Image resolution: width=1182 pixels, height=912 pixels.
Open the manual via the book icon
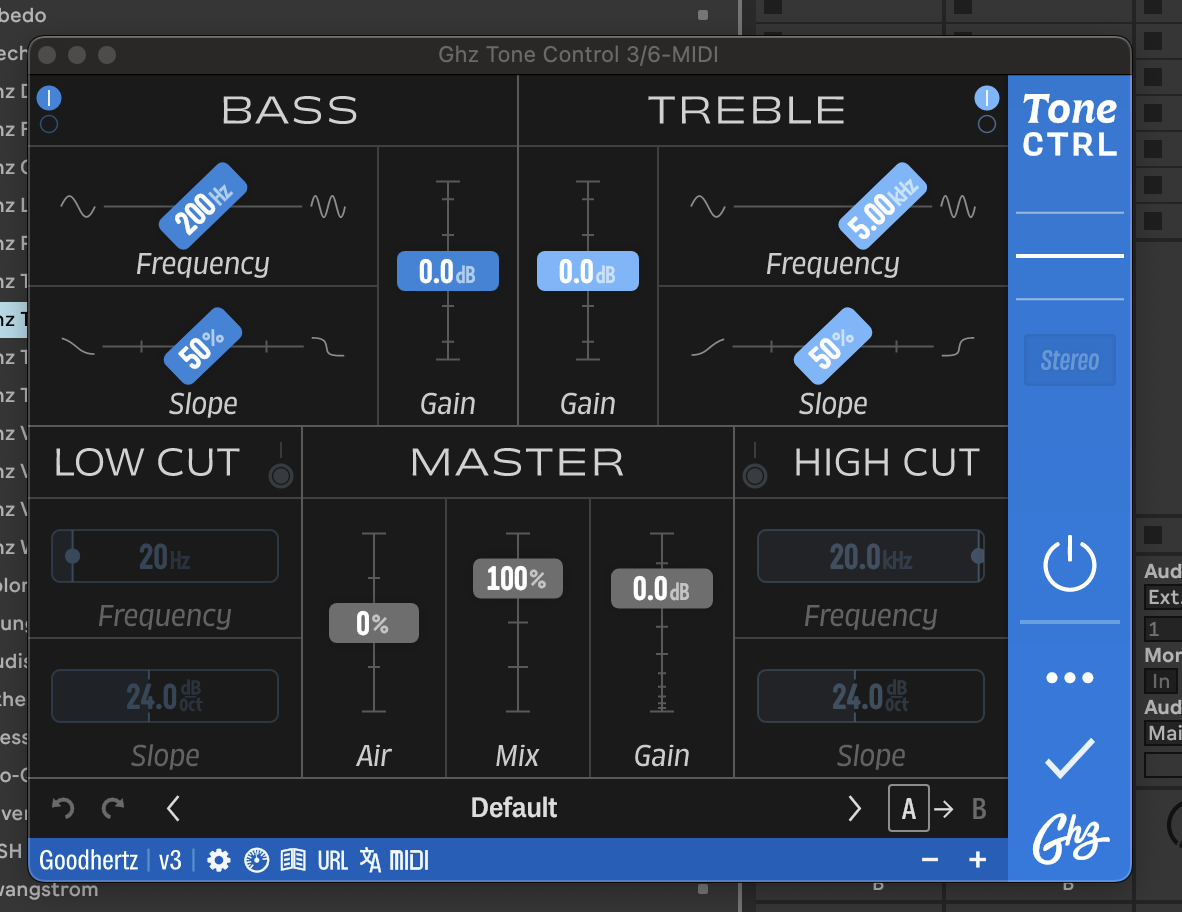point(293,859)
